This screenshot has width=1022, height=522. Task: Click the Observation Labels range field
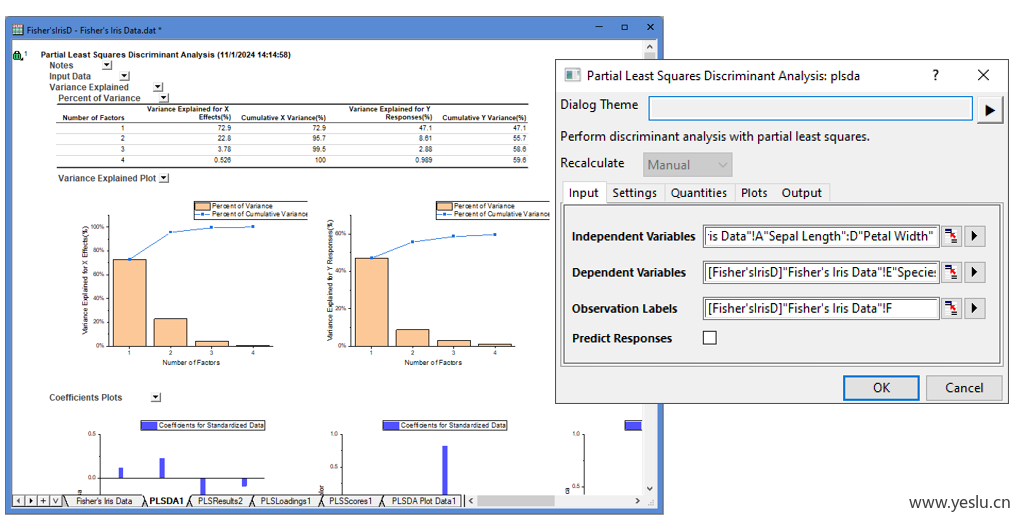click(x=821, y=308)
